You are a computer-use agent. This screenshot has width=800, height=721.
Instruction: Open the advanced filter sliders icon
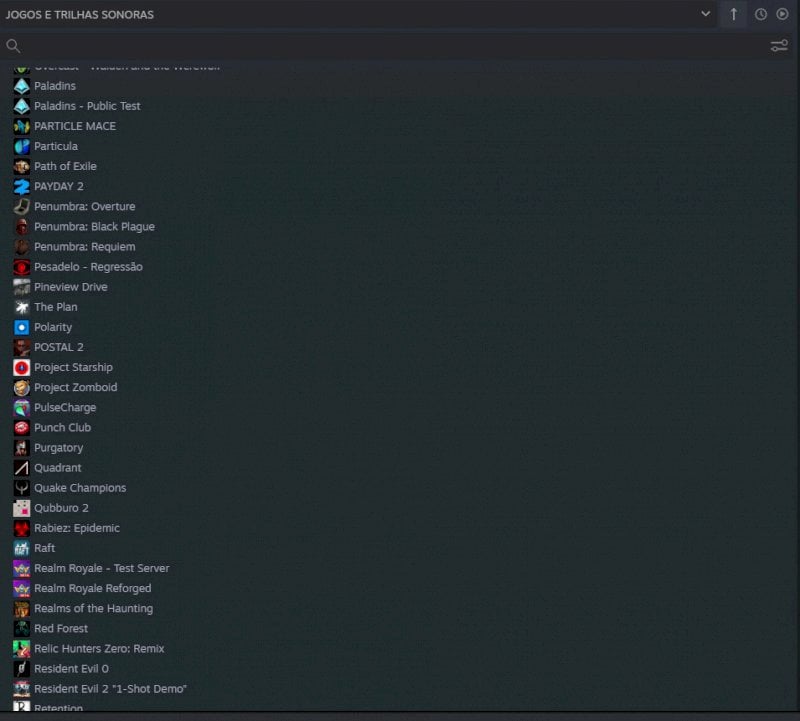(779, 46)
